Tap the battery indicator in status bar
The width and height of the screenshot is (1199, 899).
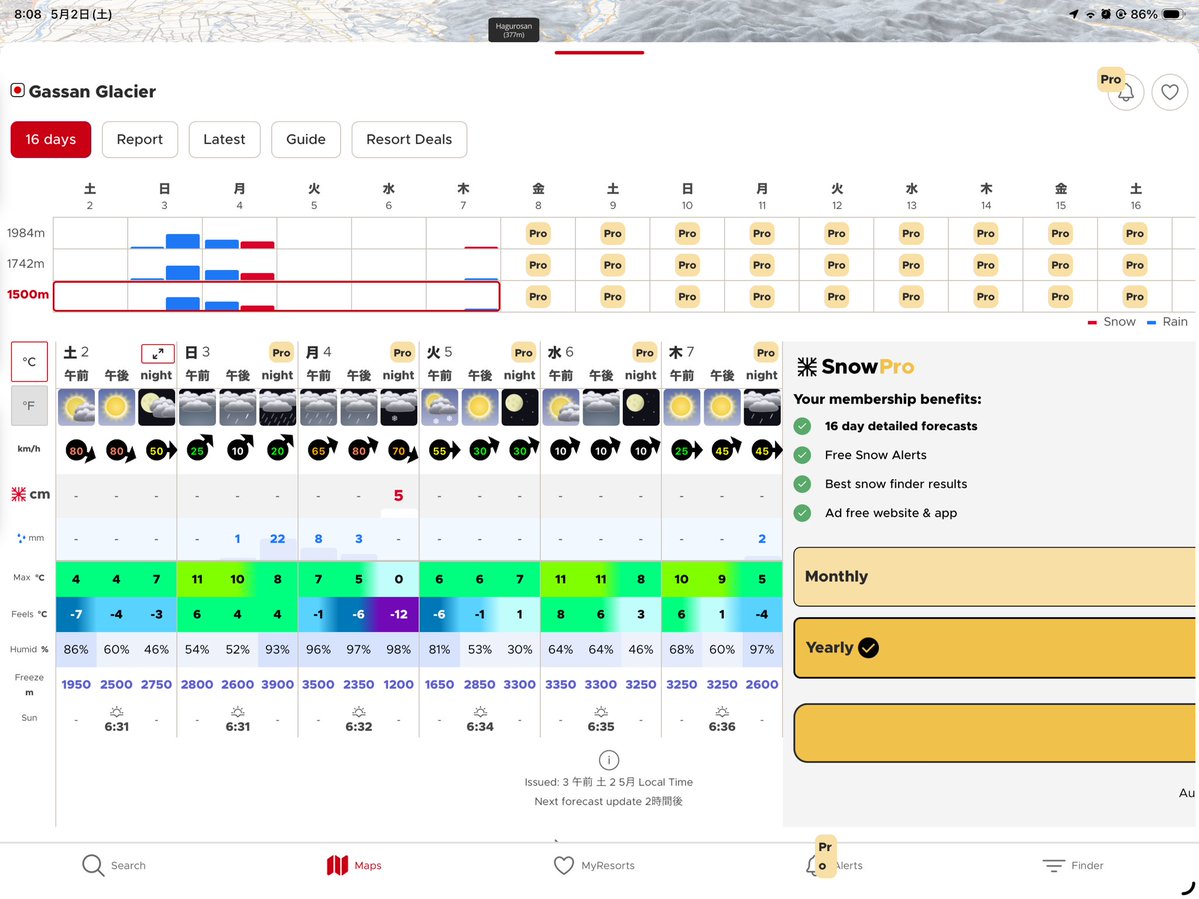(x=1173, y=14)
